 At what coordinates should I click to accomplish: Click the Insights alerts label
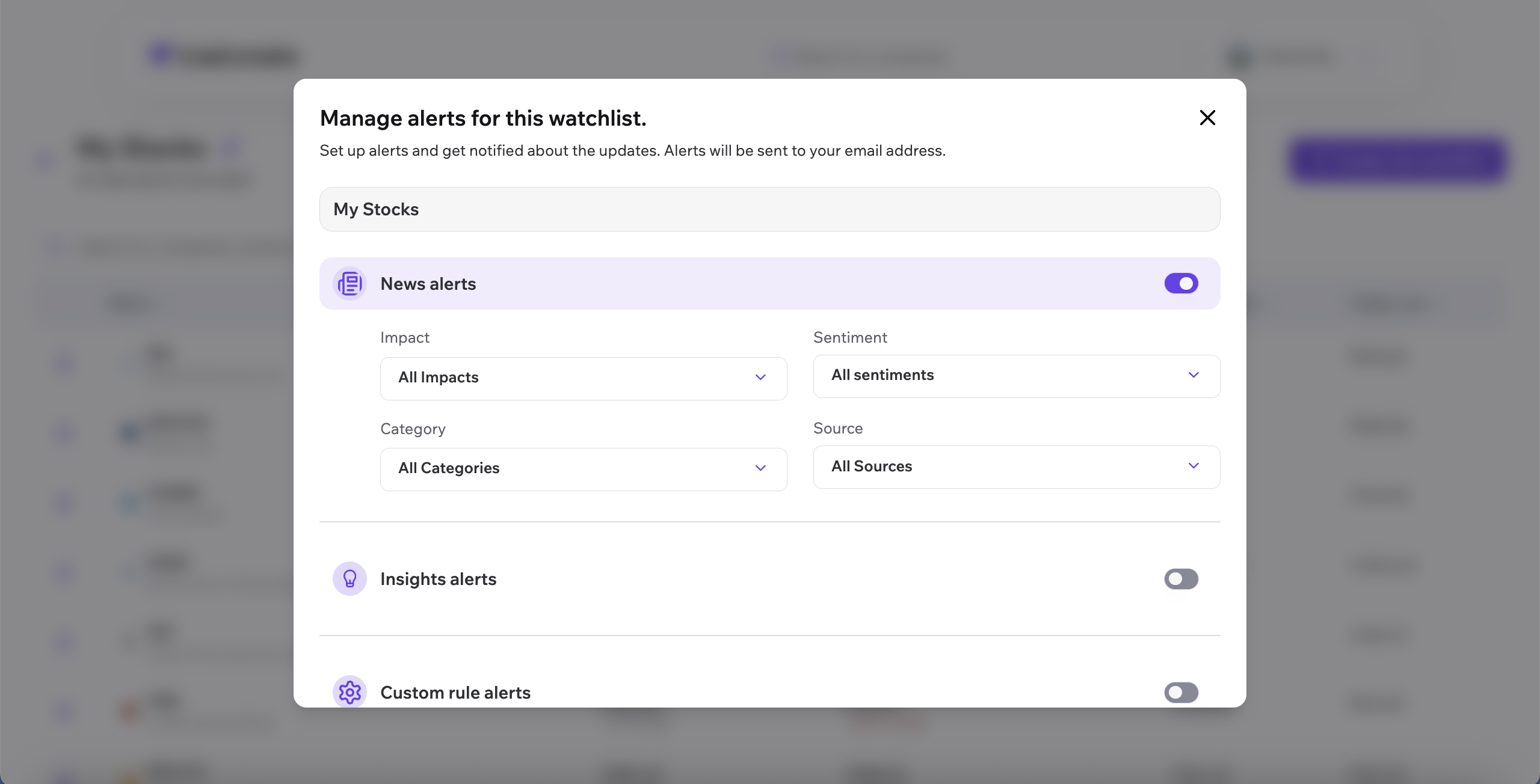438,579
